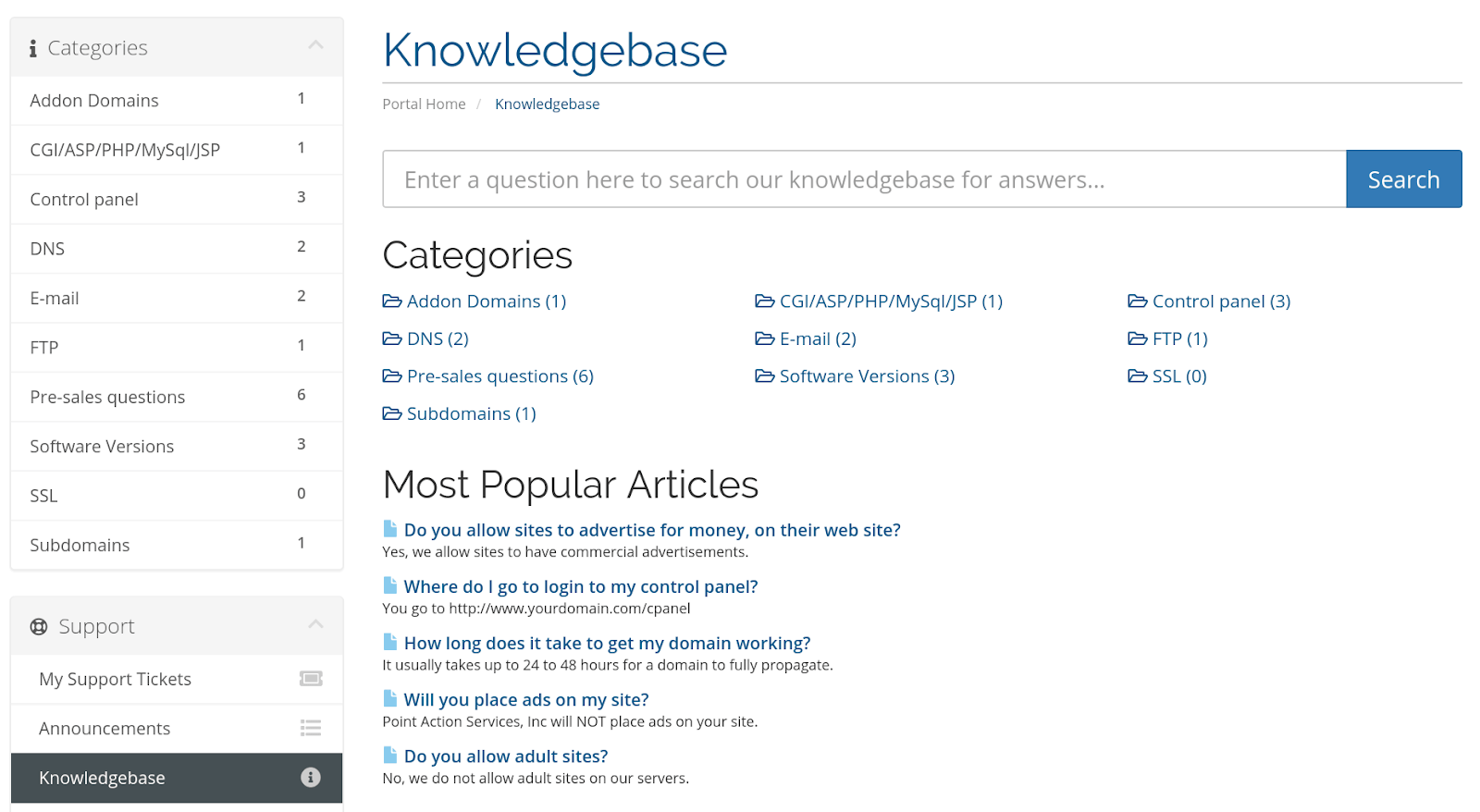Viewport: 1480px width, 812px height.
Task: Click the folder icon beside Software Versions (3)
Action: pyautogui.click(x=765, y=376)
